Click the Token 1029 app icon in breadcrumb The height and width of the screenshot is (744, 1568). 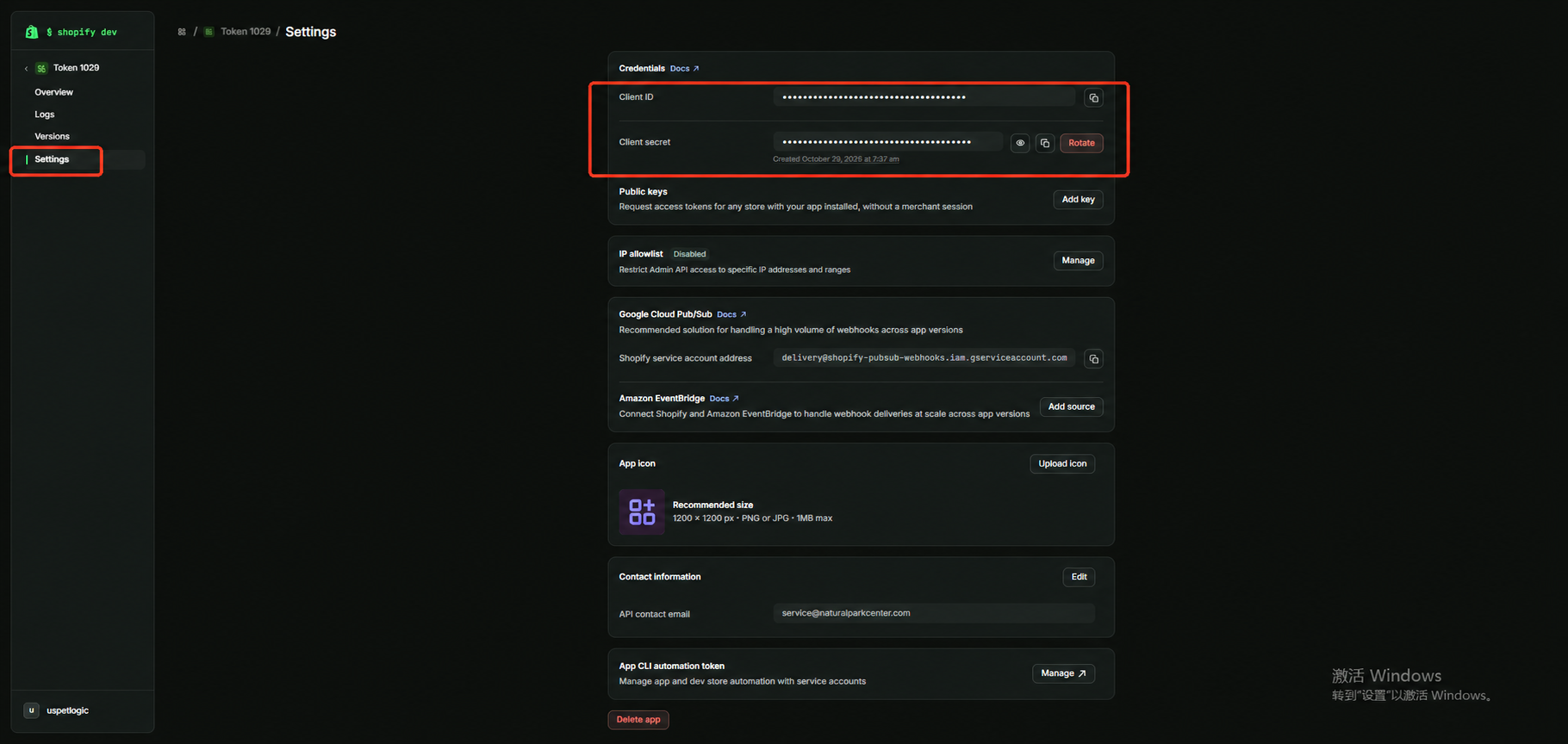[x=208, y=32]
